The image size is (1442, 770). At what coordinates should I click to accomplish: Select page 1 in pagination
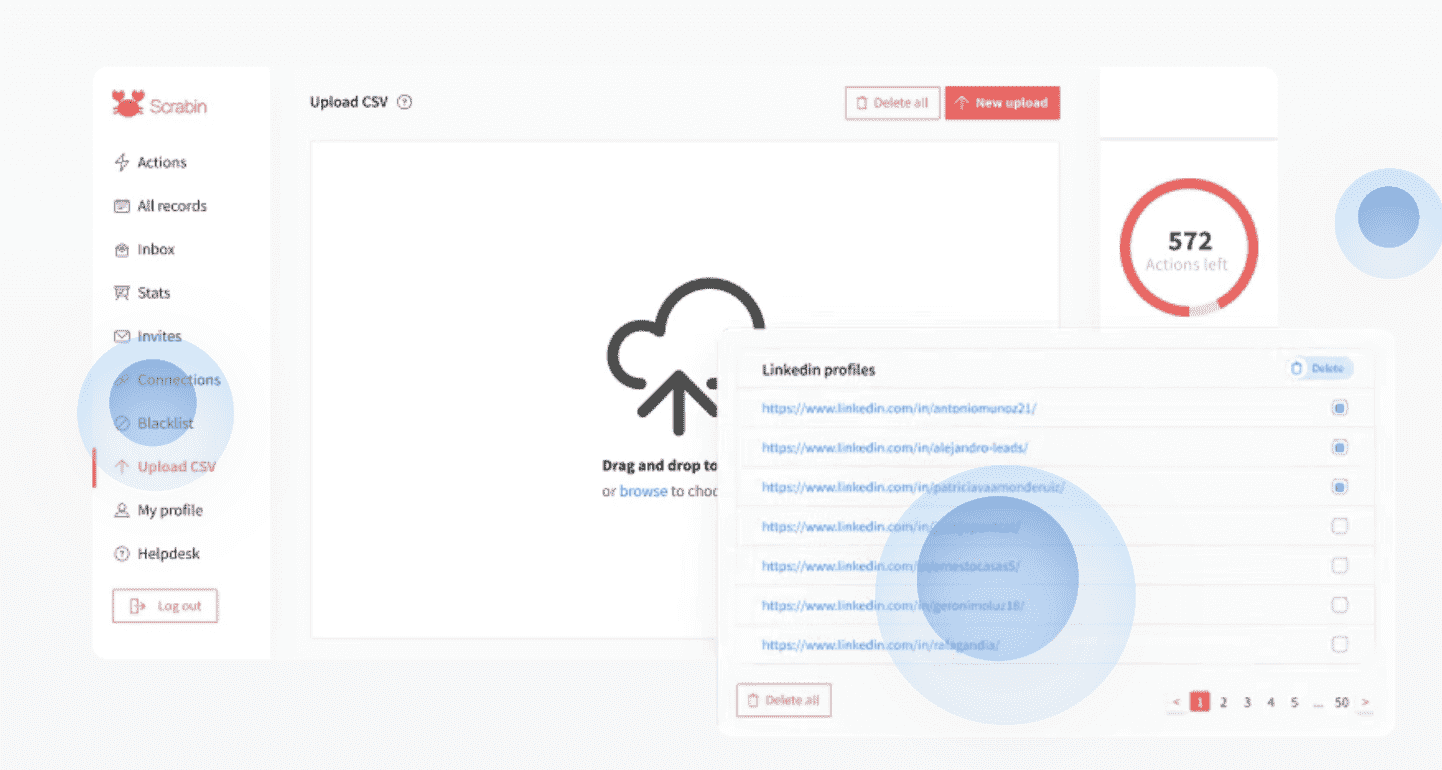[x=1199, y=702]
